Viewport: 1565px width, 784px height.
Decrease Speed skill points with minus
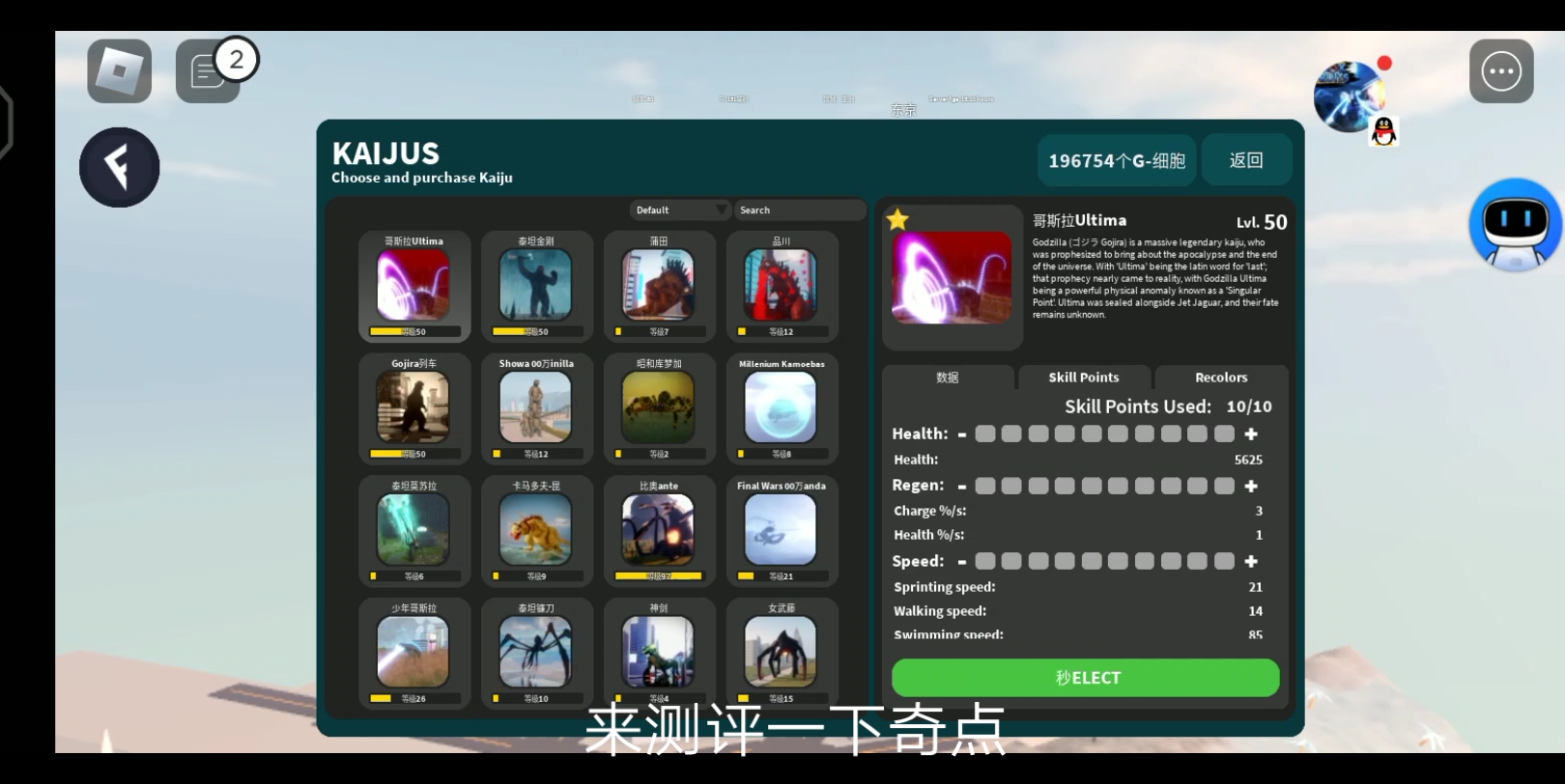[x=962, y=561]
